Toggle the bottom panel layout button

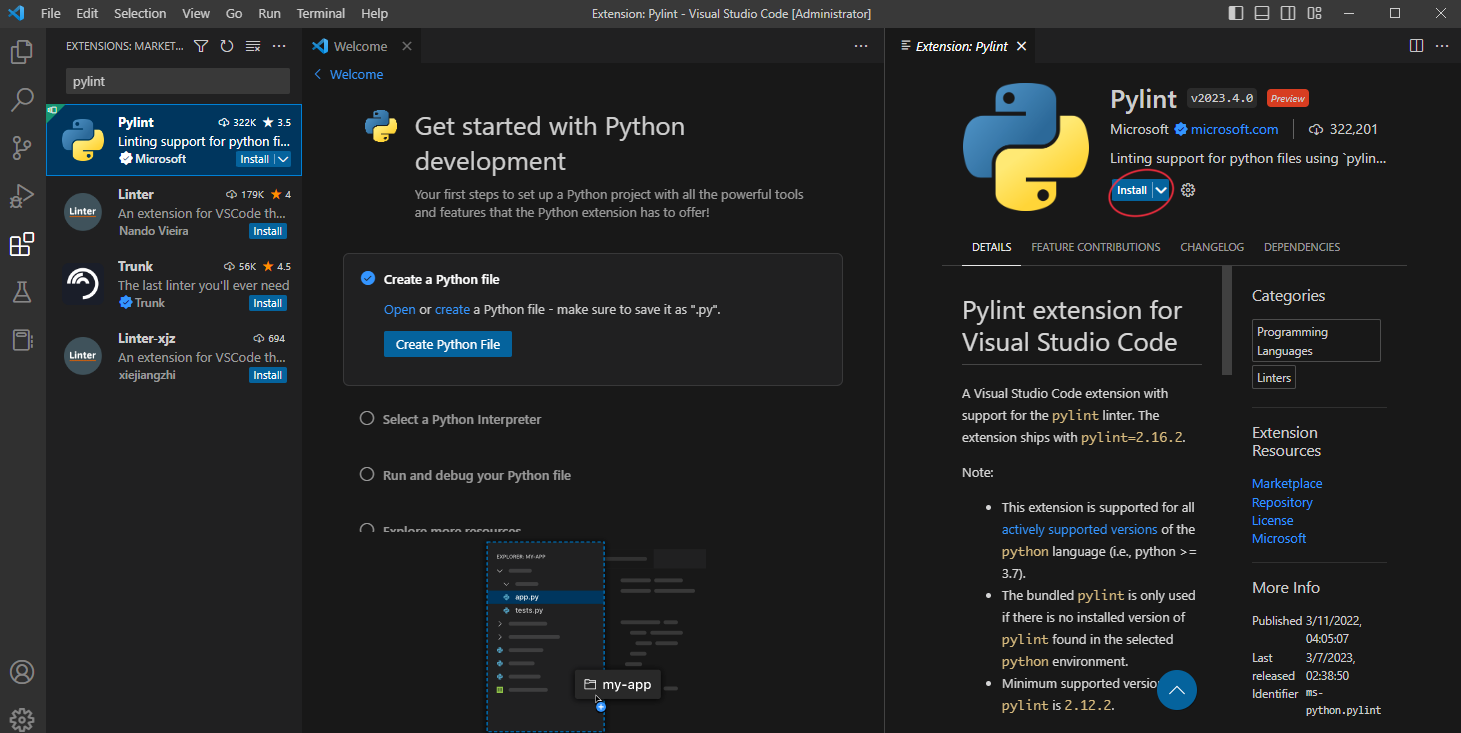[x=1262, y=13]
